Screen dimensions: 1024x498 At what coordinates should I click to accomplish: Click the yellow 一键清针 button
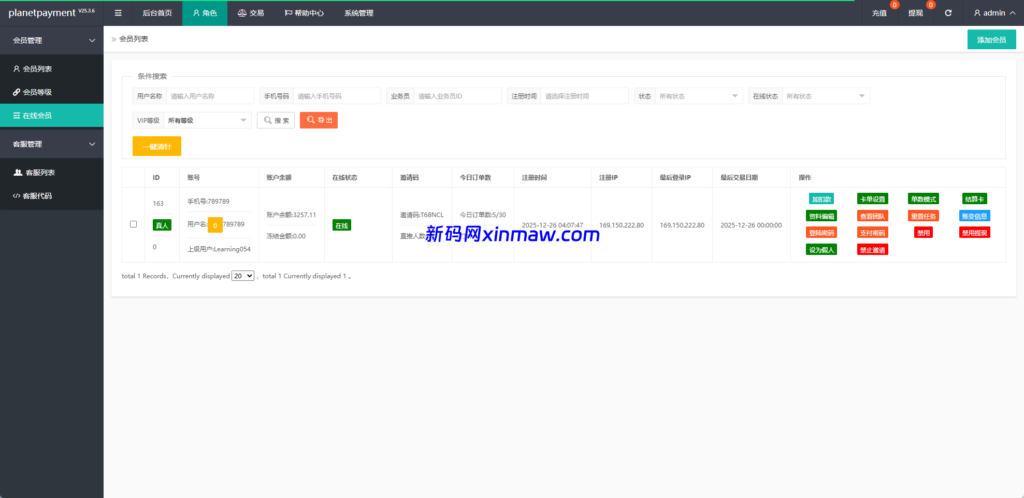pos(157,146)
